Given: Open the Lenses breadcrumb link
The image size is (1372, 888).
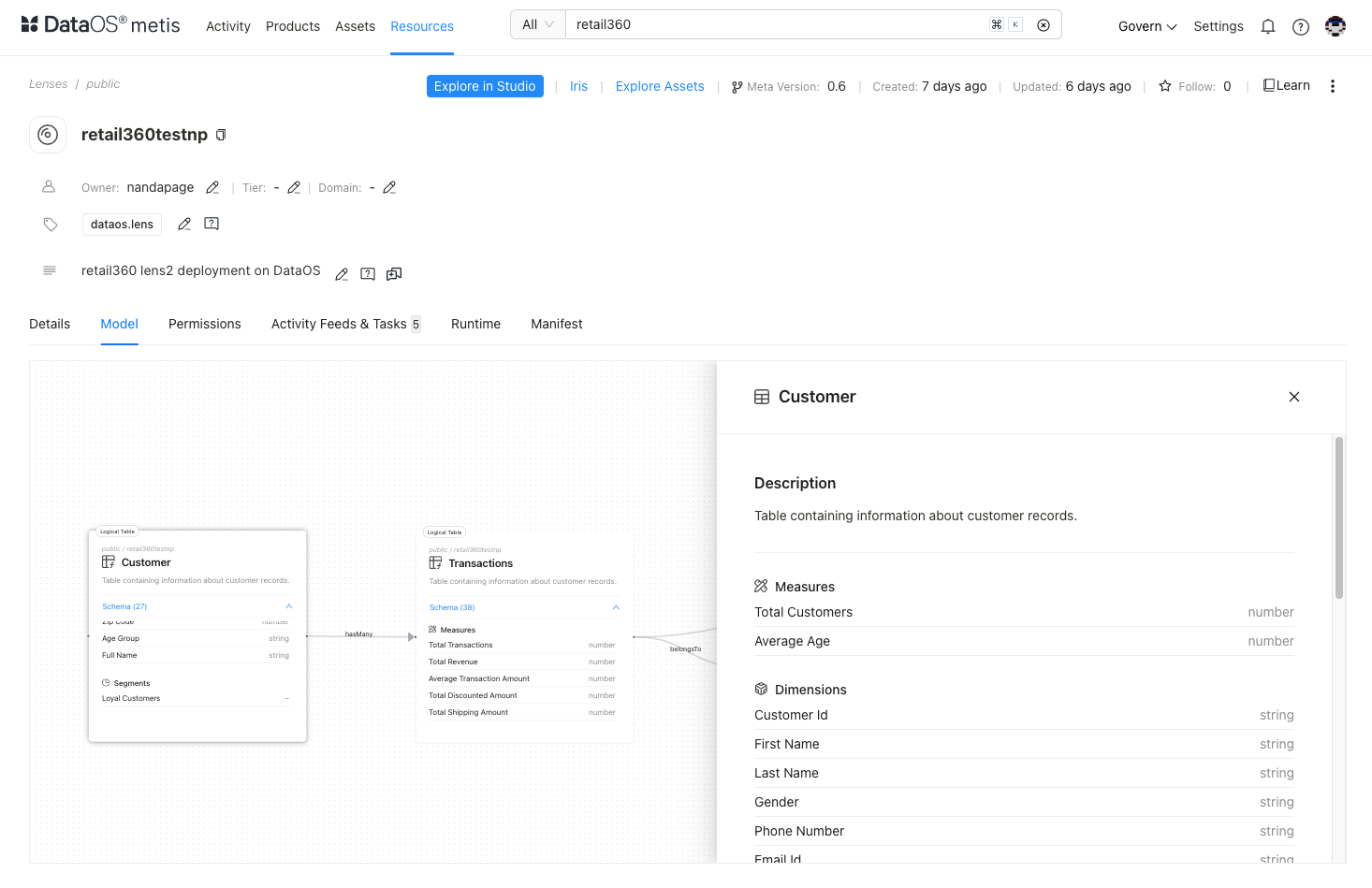Looking at the screenshot, I should [49, 84].
